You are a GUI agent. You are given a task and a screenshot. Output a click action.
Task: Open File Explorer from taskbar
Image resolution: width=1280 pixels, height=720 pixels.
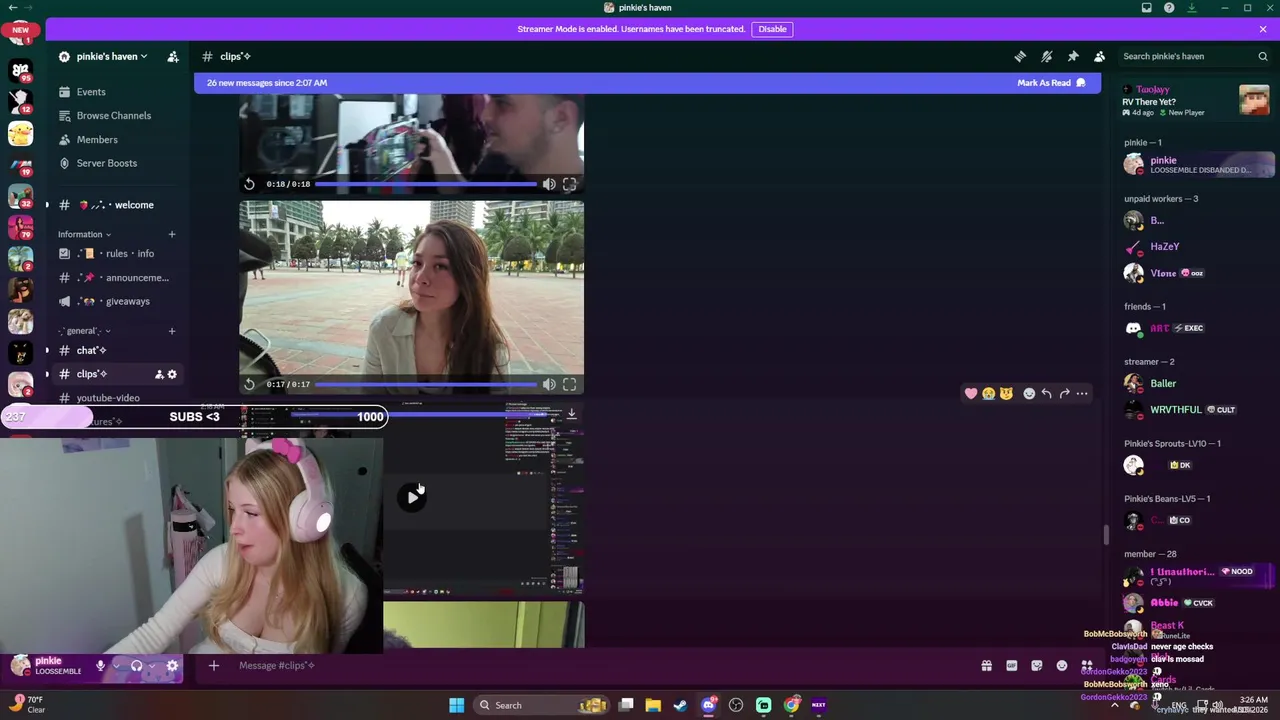653,705
